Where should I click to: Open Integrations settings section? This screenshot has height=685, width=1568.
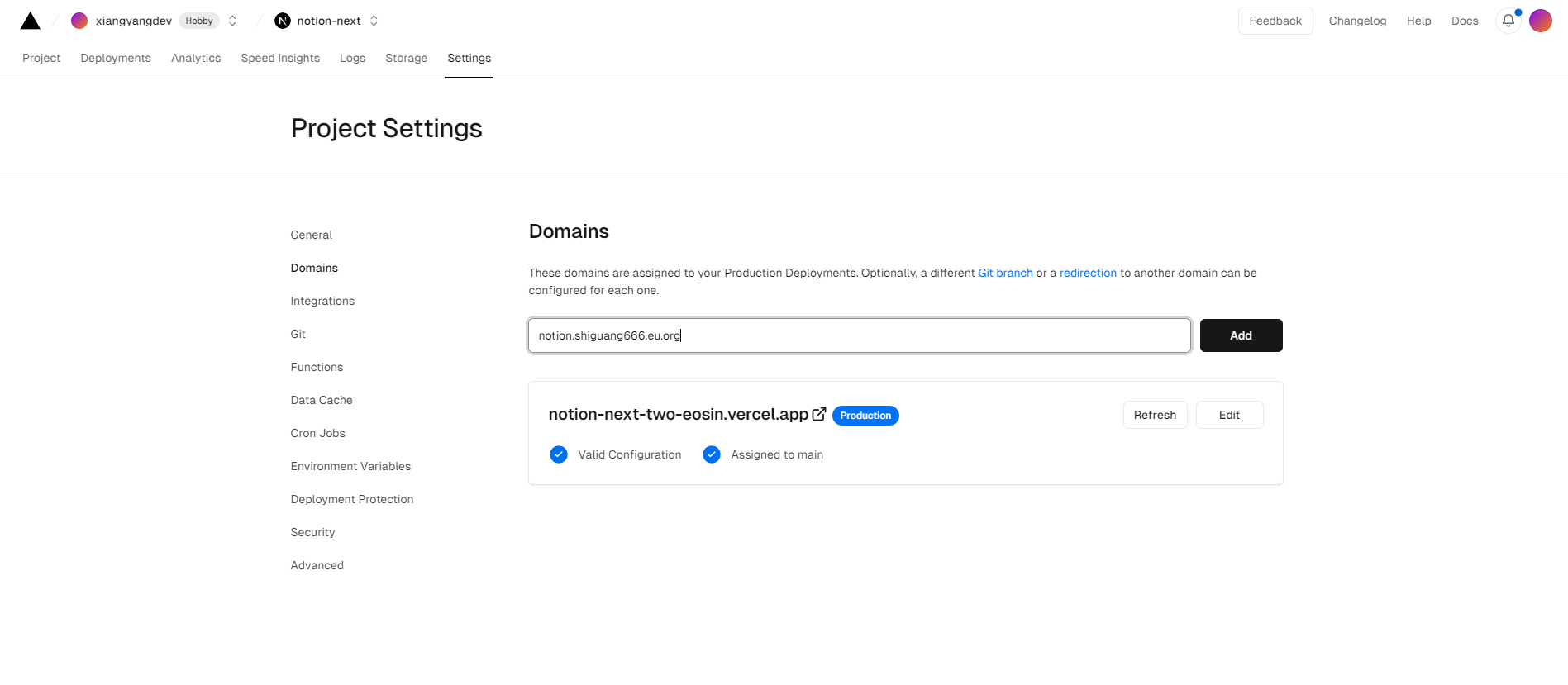coord(322,301)
